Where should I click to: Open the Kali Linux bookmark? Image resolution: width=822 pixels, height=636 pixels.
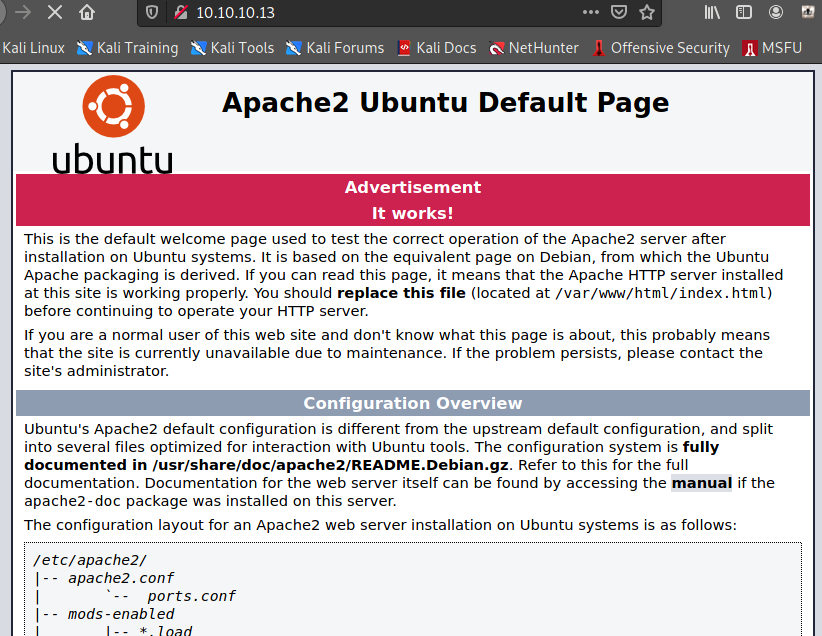point(33,48)
